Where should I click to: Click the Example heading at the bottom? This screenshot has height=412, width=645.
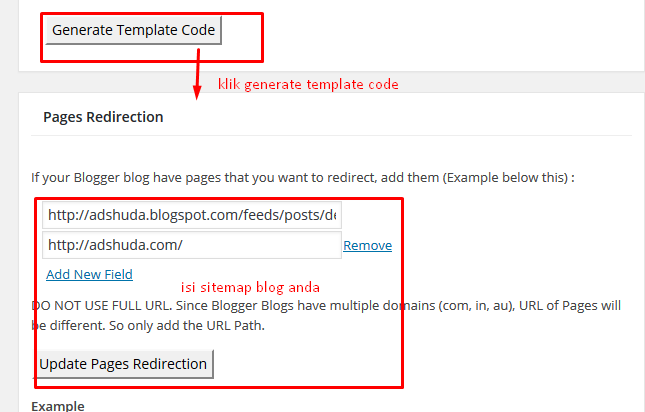(58, 406)
